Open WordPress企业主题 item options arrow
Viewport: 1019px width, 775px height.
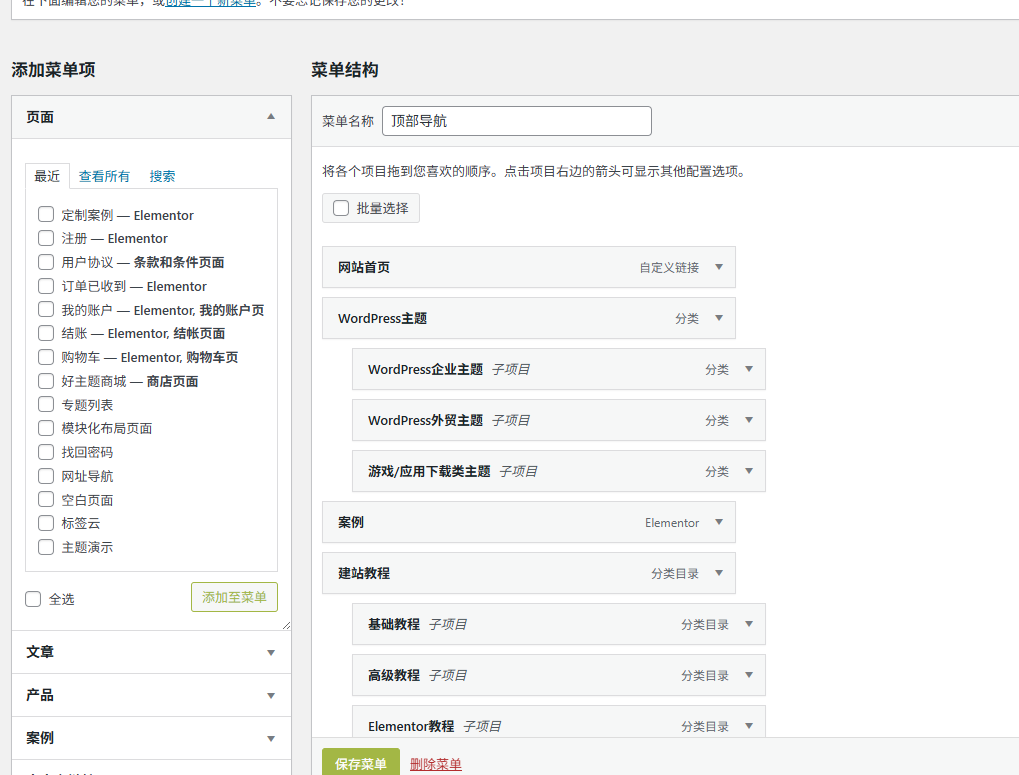click(x=749, y=369)
